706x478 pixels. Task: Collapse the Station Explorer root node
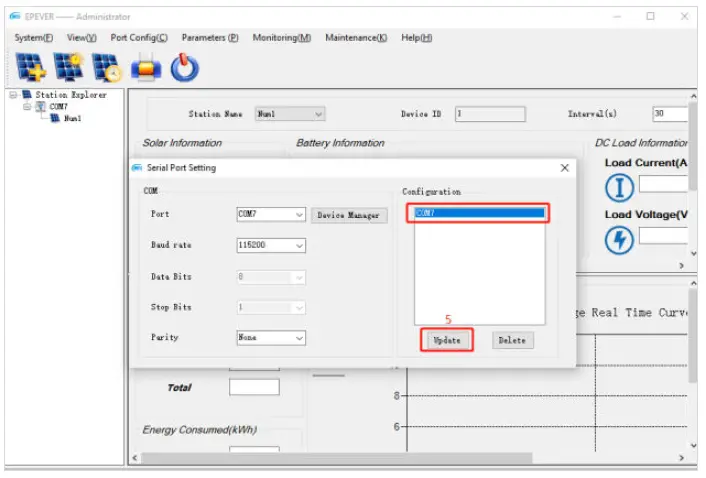pyautogui.click(x=12, y=96)
